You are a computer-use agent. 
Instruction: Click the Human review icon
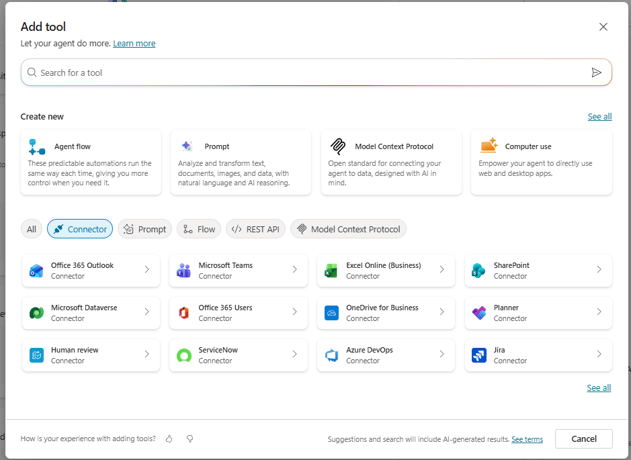click(36, 355)
